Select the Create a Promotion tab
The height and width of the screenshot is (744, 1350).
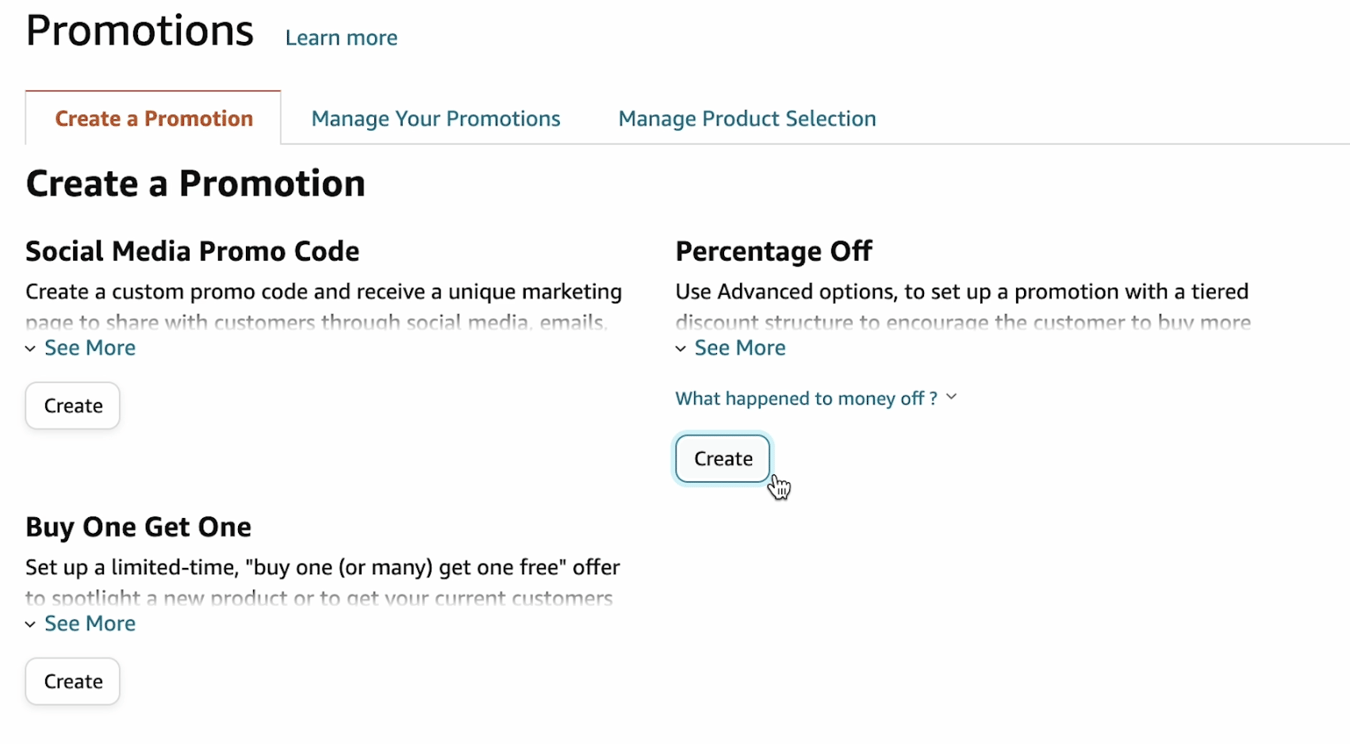(152, 118)
